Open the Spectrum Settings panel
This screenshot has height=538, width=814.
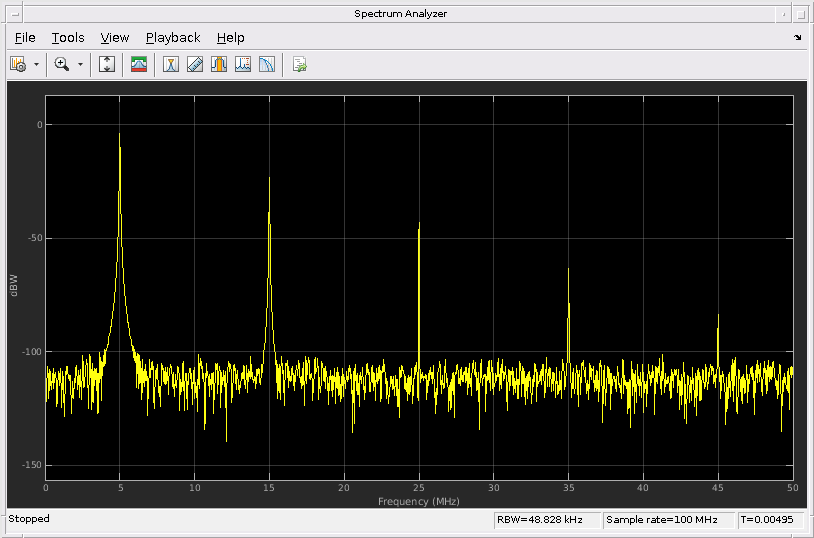click(139, 64)
